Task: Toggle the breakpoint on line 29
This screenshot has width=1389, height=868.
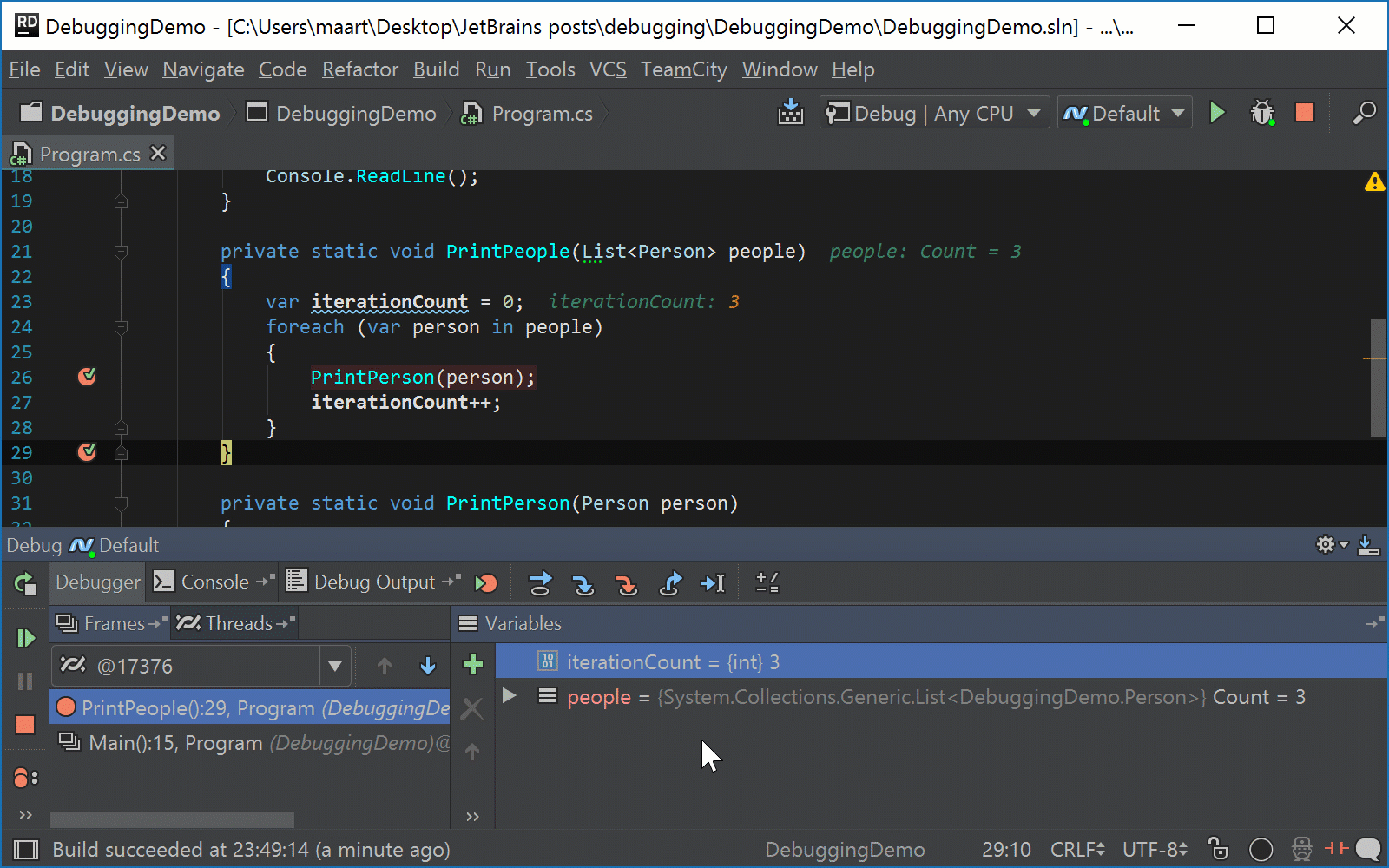Action: pos(87,452)
